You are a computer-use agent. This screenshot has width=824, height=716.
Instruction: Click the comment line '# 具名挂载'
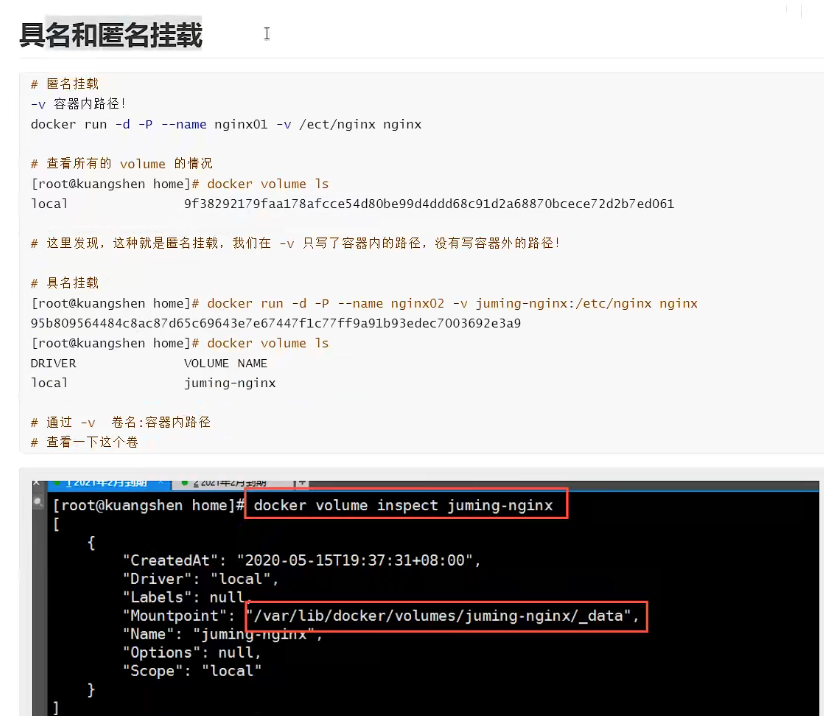click(x=65, y=283)
